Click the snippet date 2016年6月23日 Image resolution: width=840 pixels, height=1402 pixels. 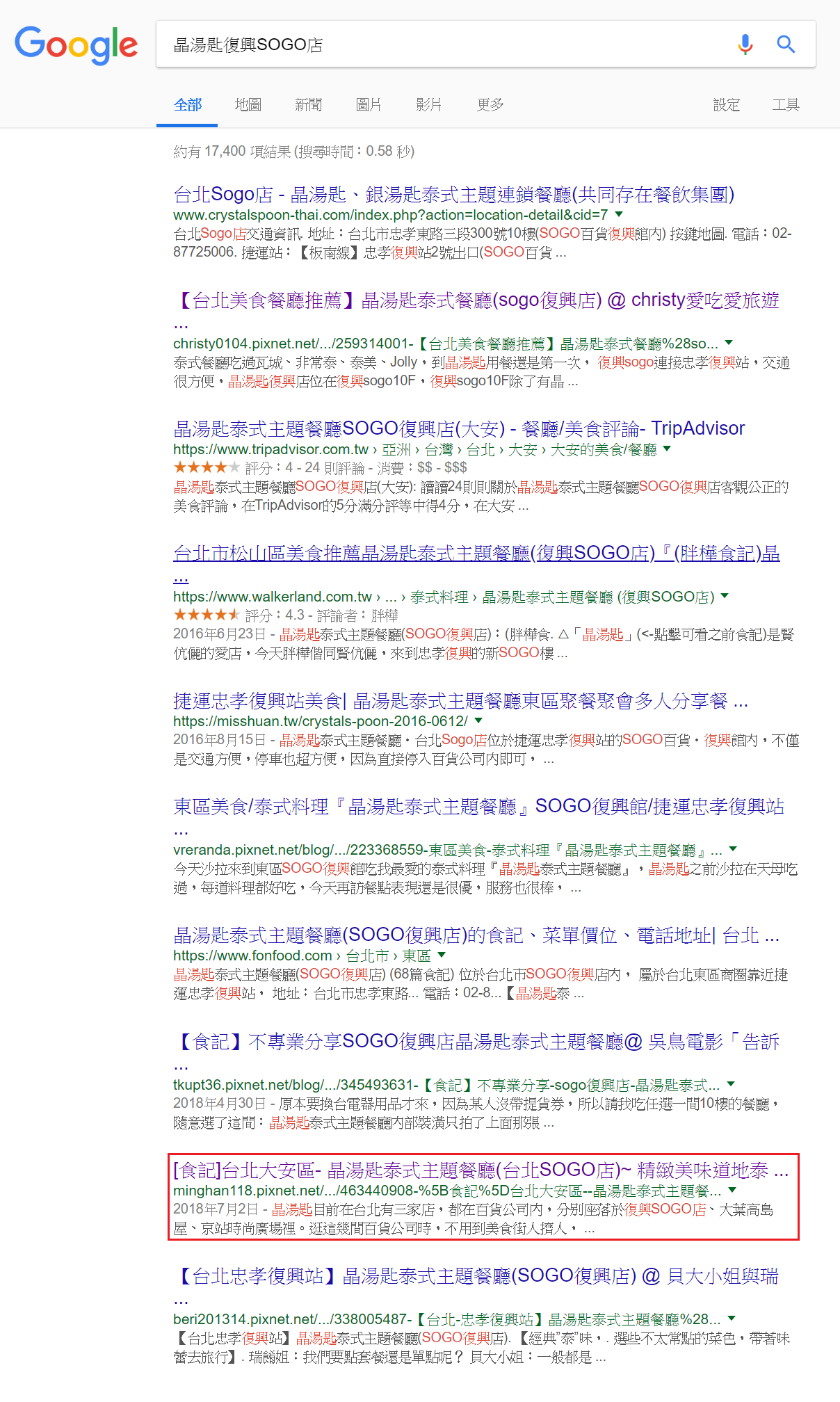220,634
